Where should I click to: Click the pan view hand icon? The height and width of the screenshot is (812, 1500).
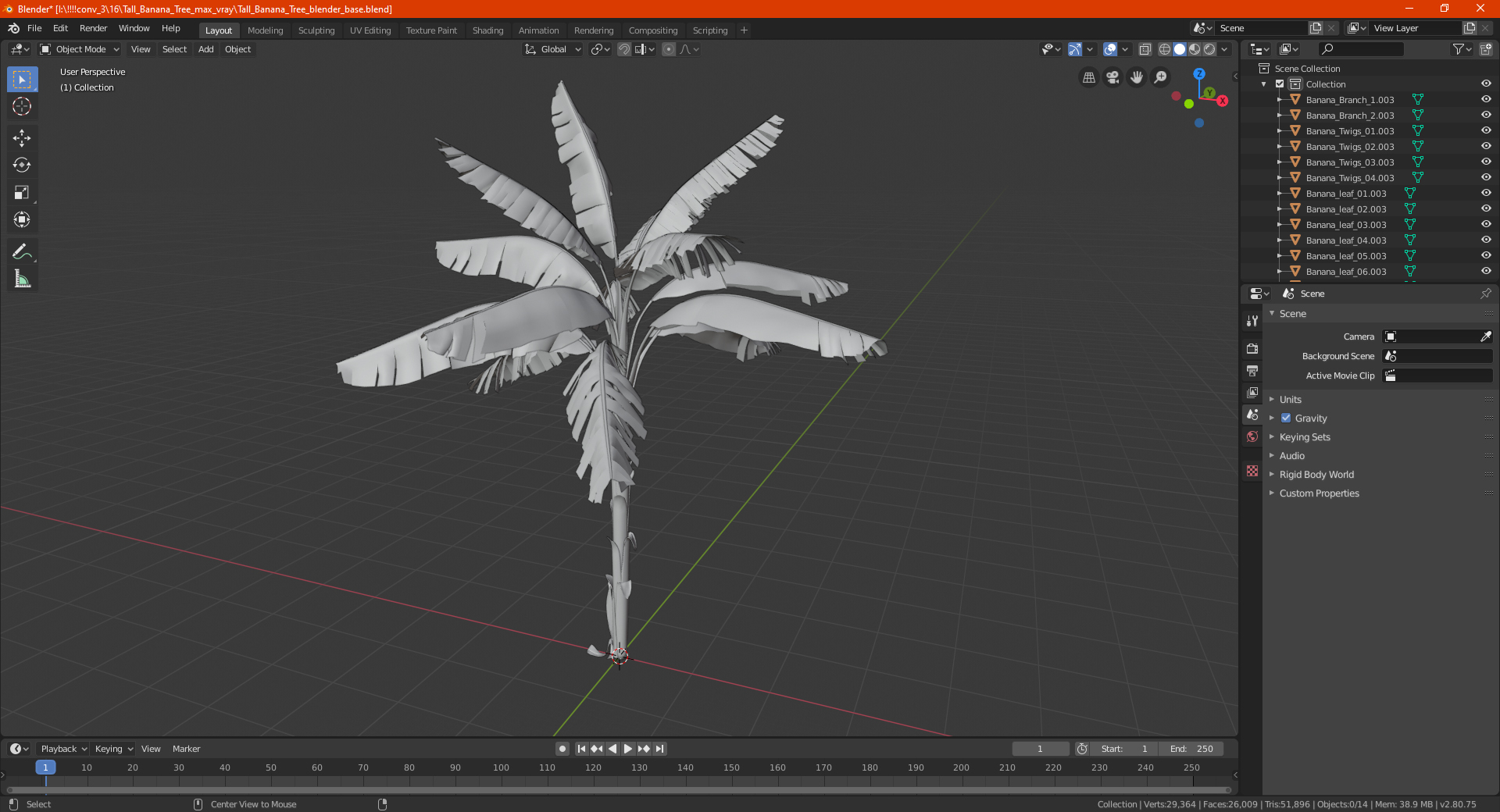tap(1137, 77)
